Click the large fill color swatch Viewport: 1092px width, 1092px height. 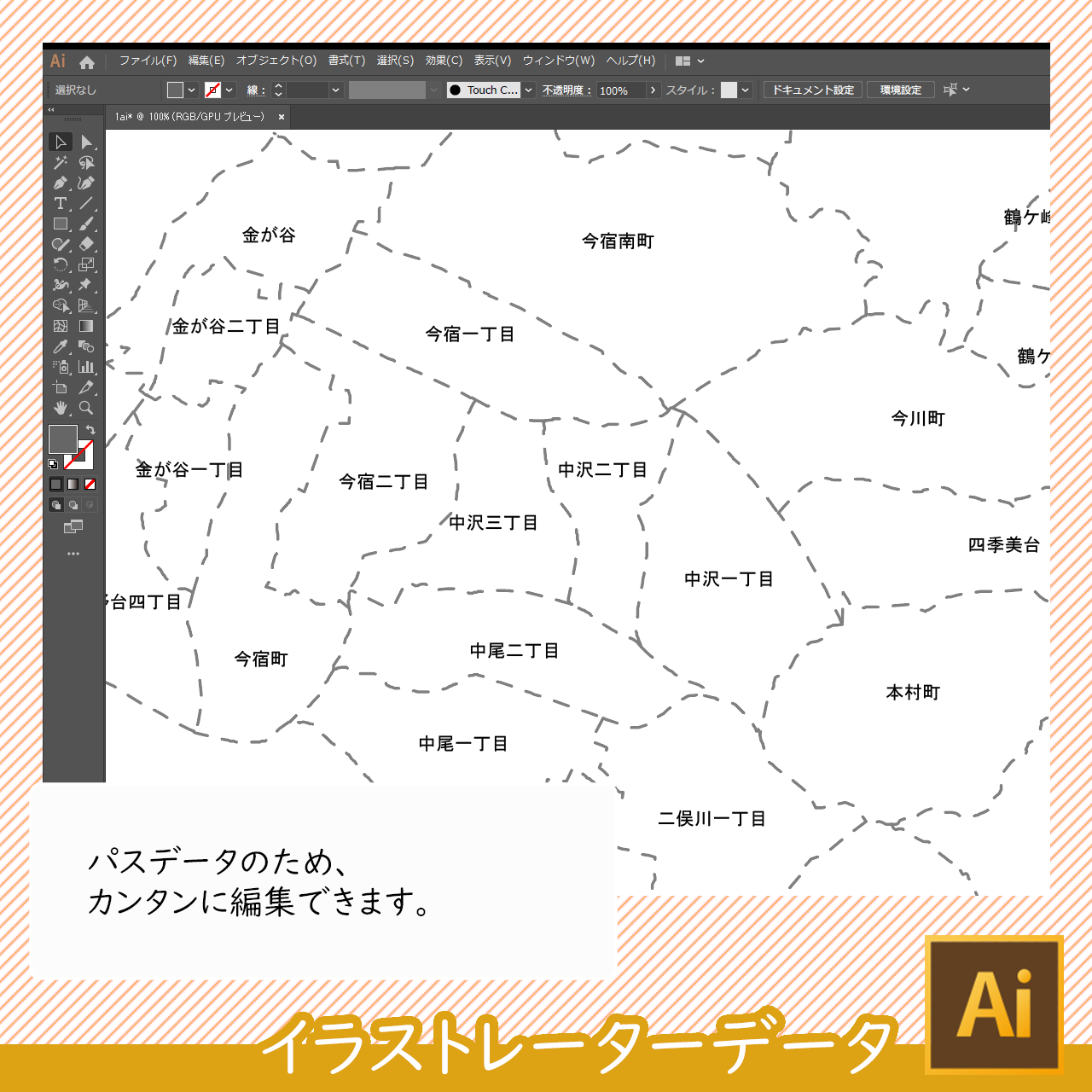click(x=62, y=439)
